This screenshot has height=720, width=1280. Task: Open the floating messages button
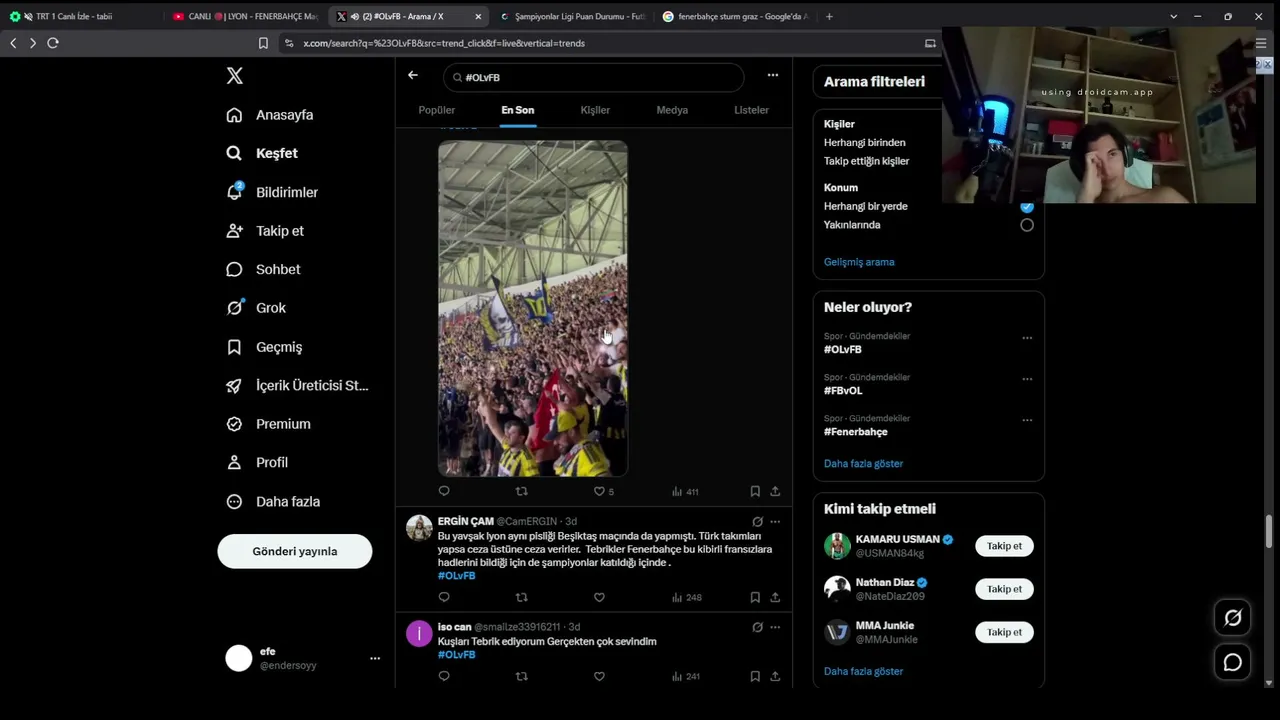pos(1233,662)
